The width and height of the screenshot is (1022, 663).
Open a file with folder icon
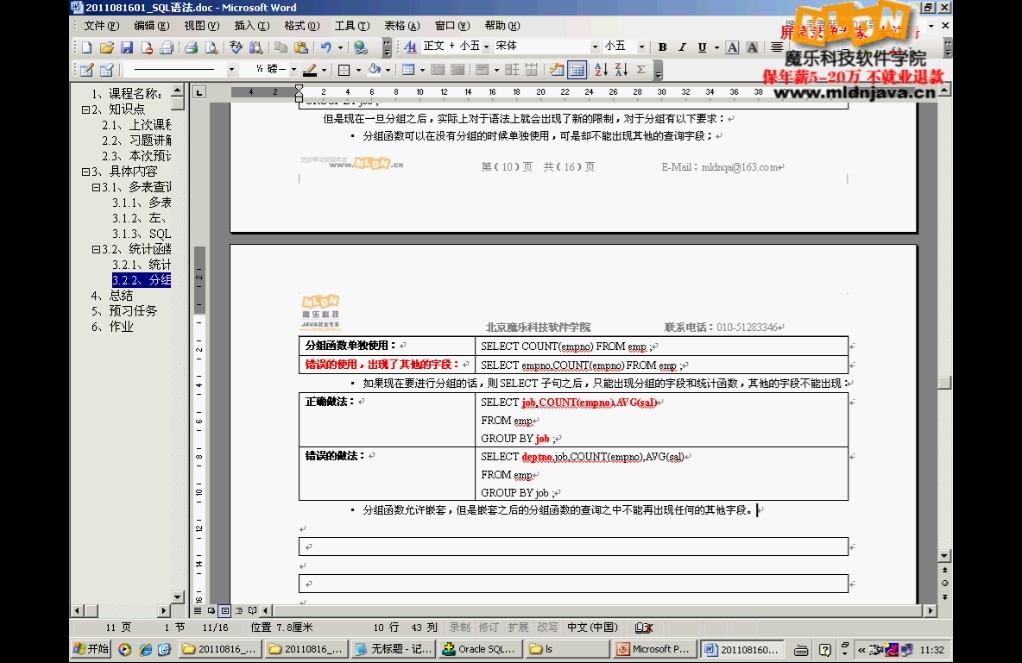(107, 47)
